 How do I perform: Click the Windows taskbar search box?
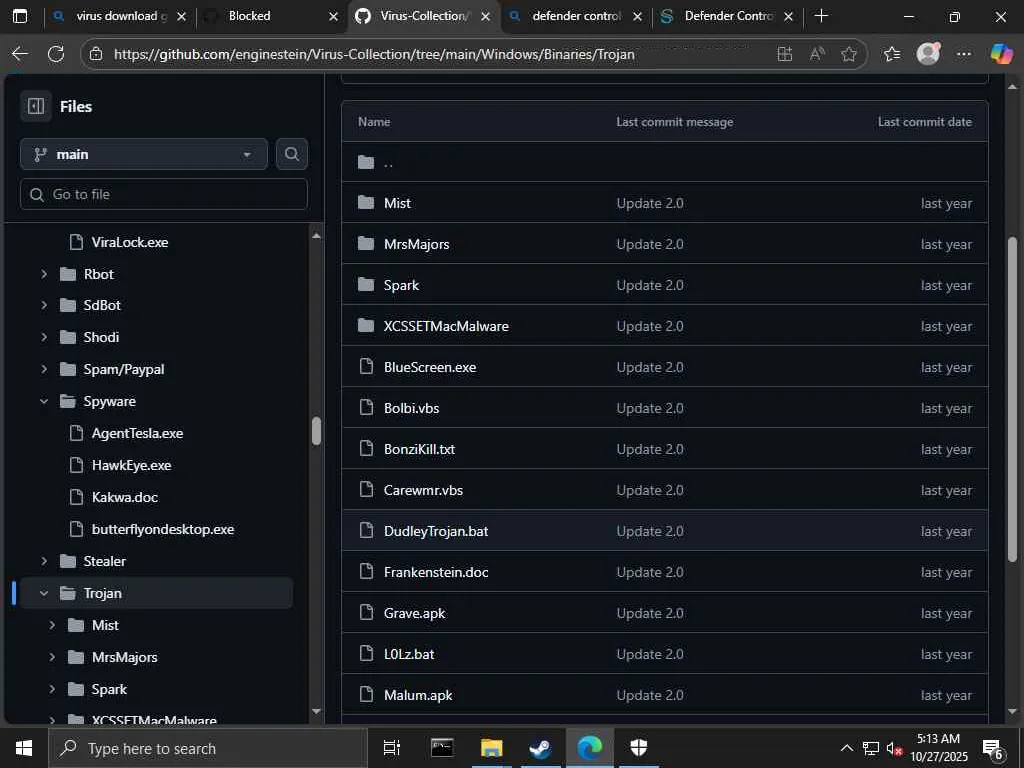(x=208, y=748)
